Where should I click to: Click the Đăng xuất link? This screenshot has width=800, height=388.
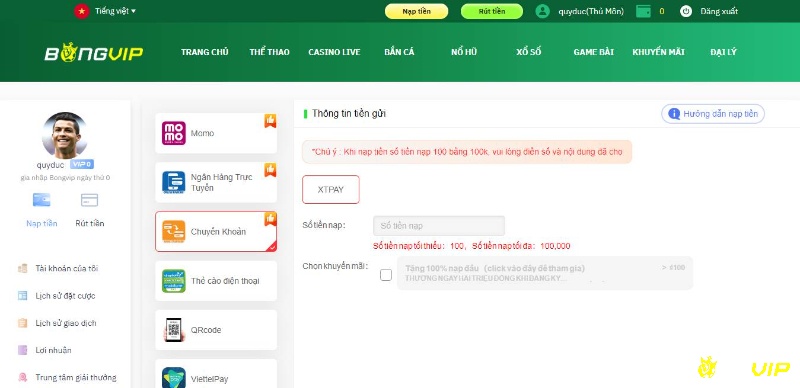click(719, 11)
